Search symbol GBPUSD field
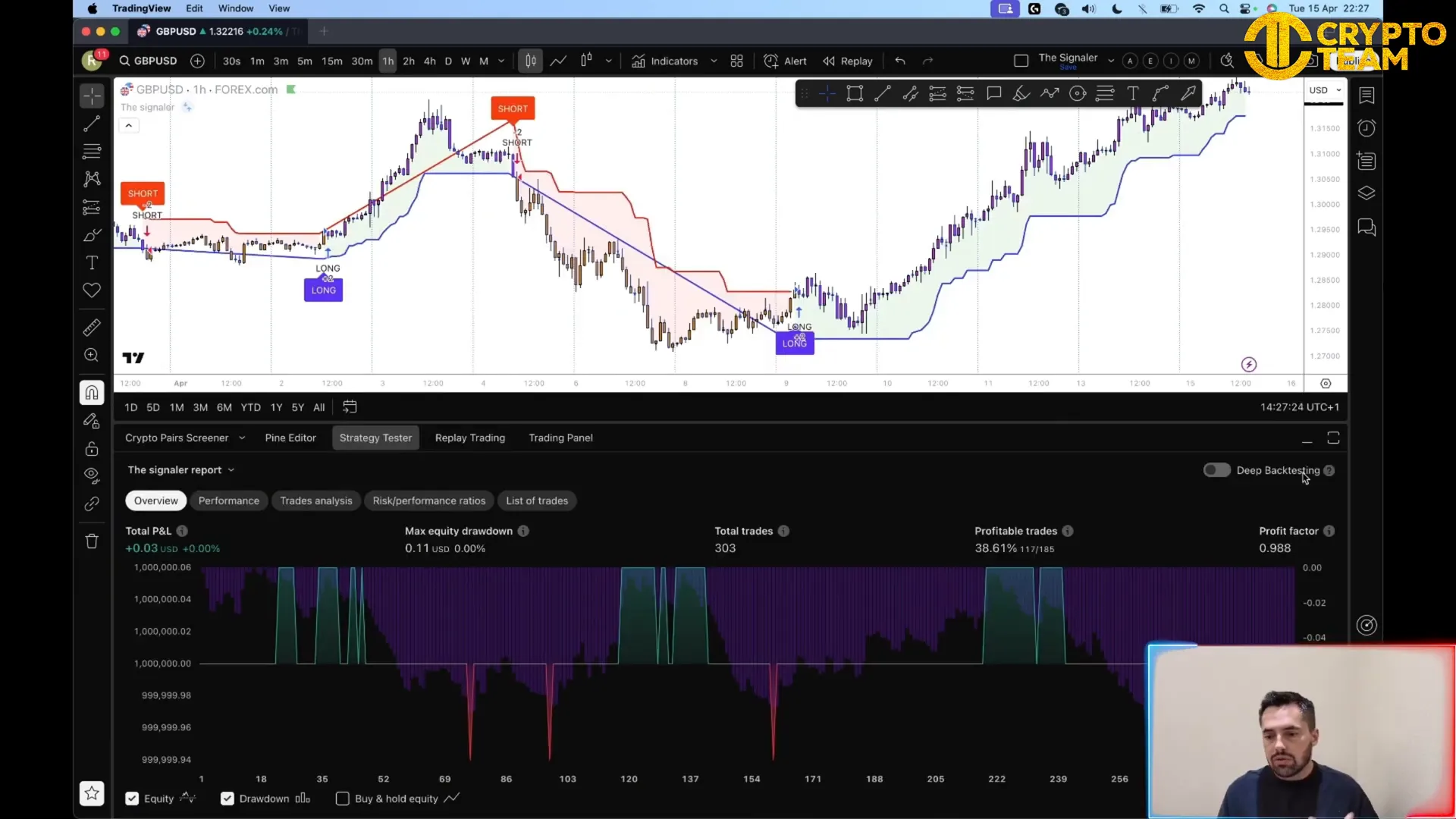The height and width of the screenshot is (819, 1456). point(149,61)
